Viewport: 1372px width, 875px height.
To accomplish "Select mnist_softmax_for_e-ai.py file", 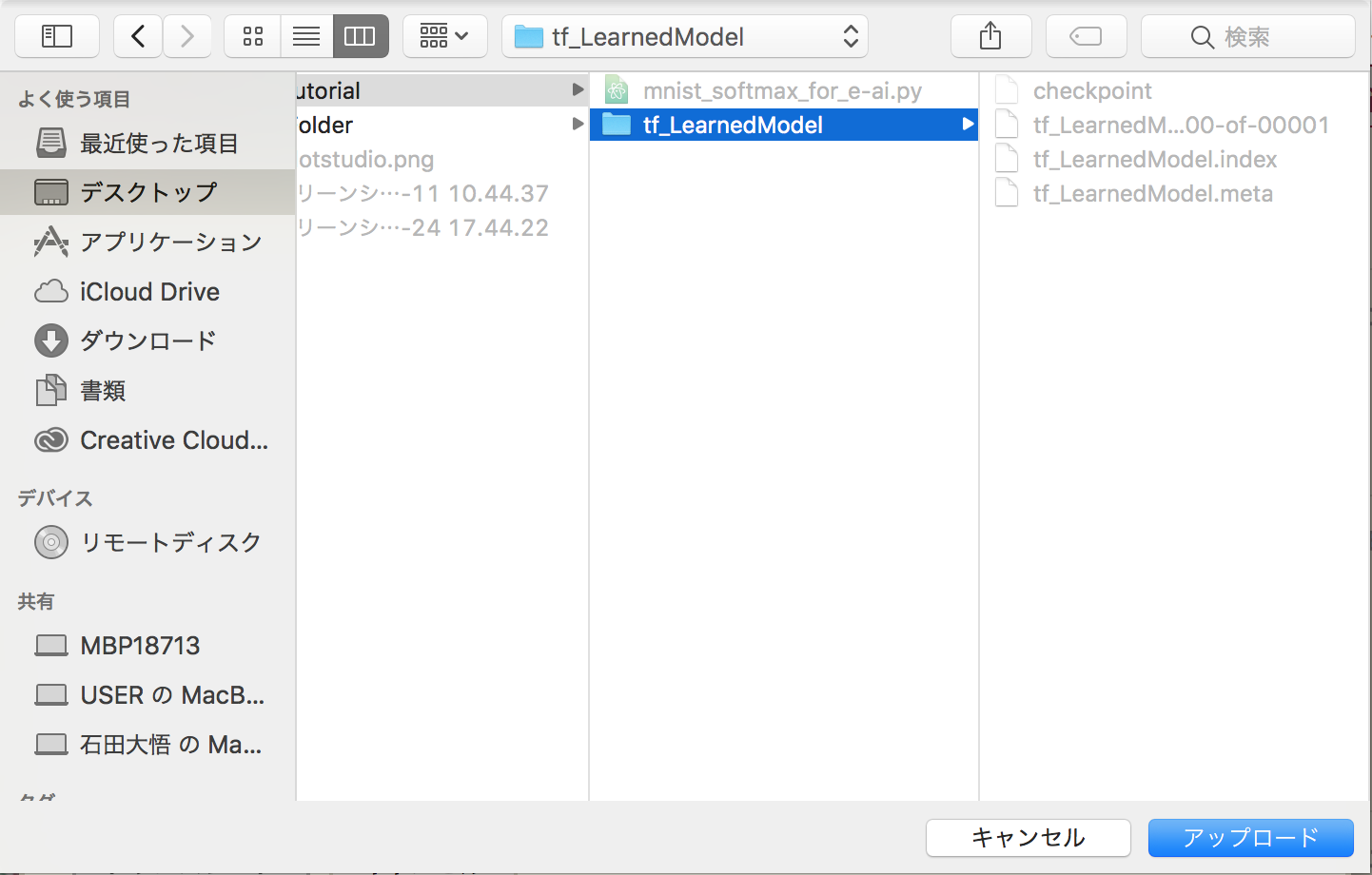I will click(784, 90).
